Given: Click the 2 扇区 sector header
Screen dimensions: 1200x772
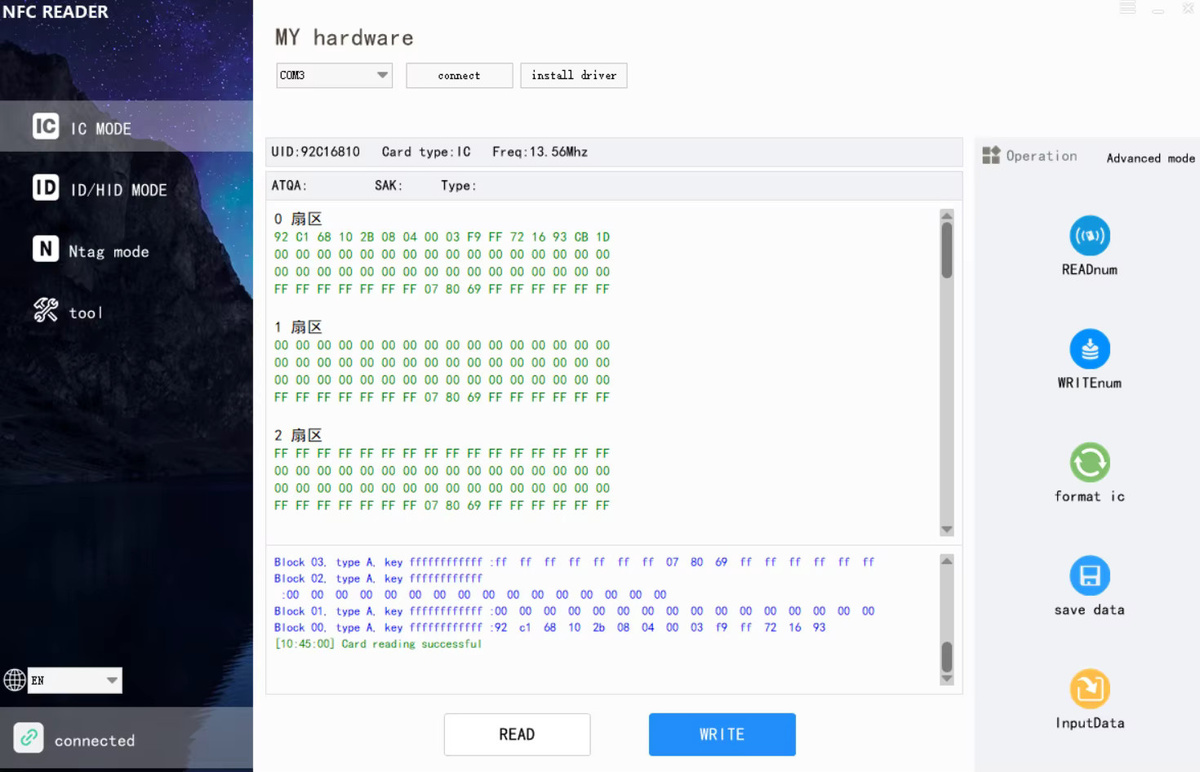Looking at the screenshot, I should [298, 435].
